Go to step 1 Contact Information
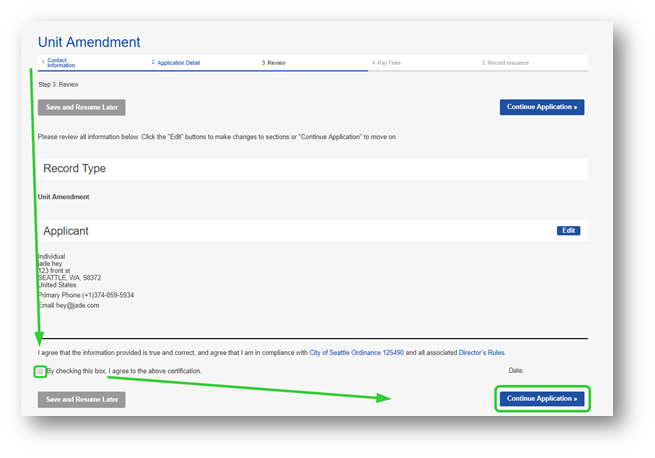This screenshot has height=458, width=655. 60,63
